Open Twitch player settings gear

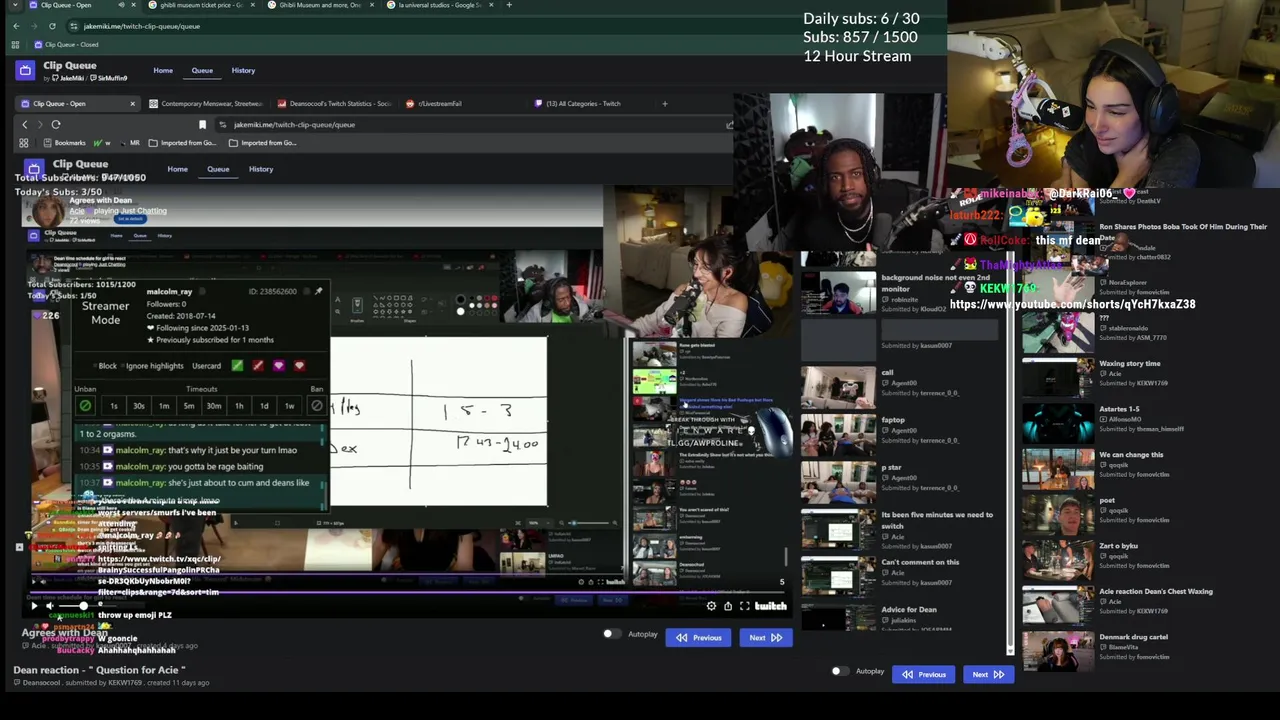(x=711, y=606)
